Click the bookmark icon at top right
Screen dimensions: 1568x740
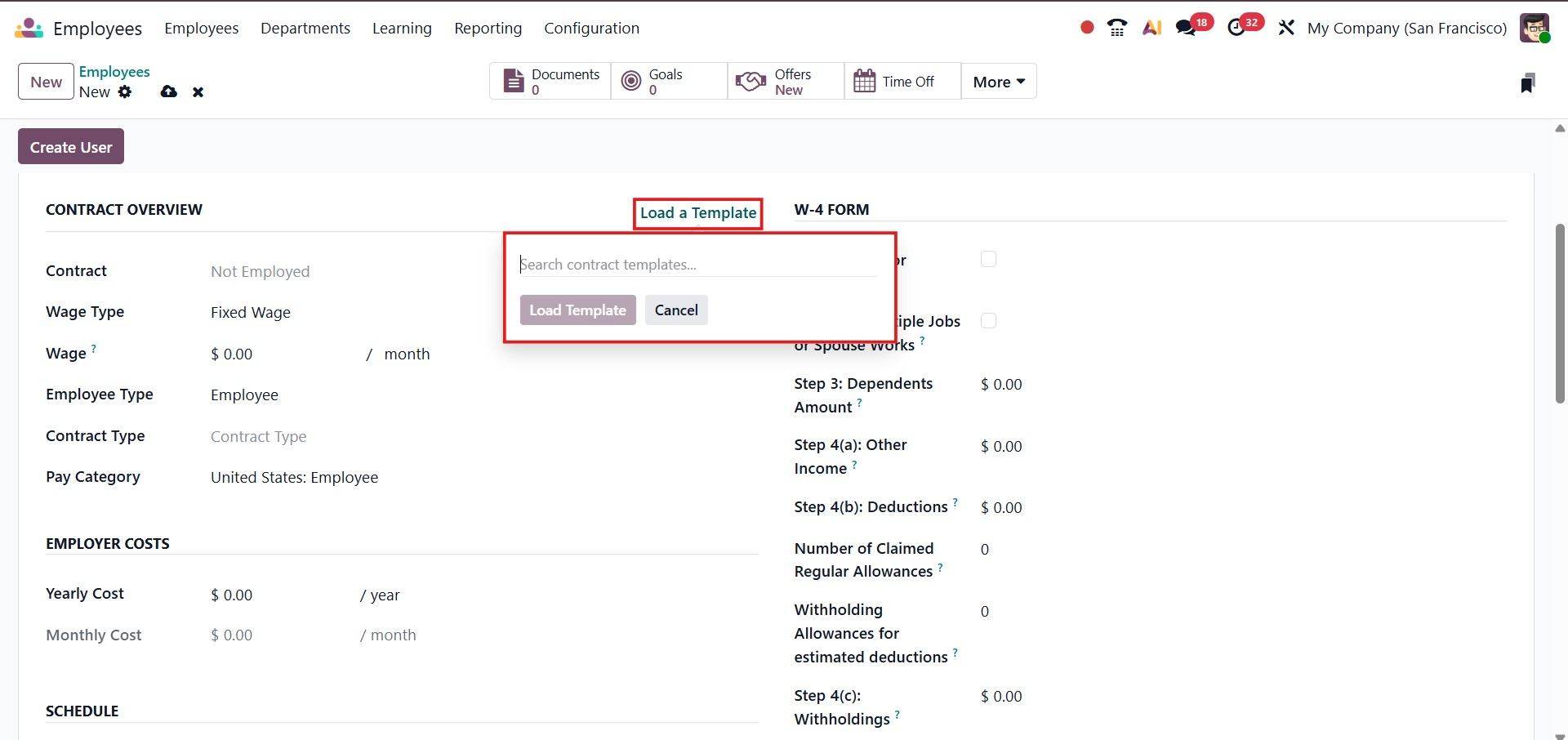point(1527,82)
